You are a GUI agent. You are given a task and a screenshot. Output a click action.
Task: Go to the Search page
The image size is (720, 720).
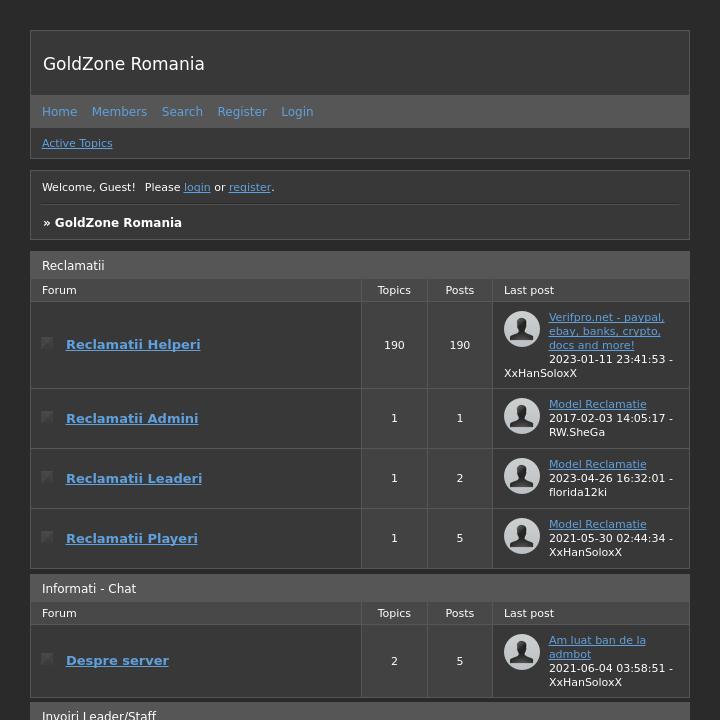click(x=182, y=112)
